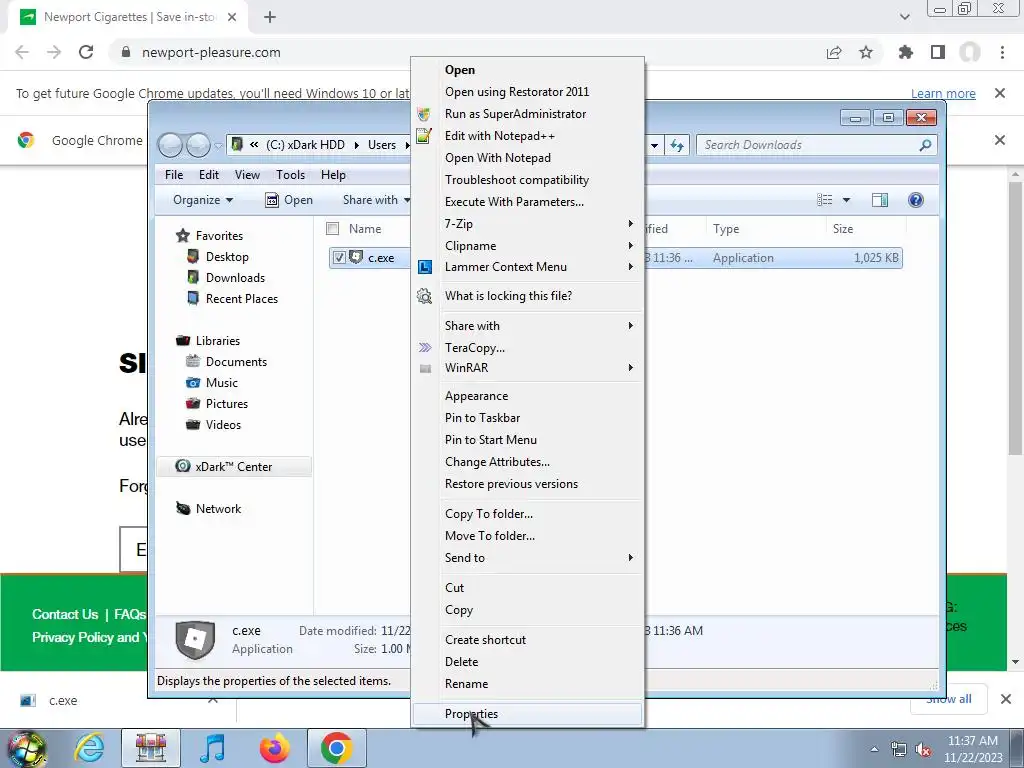The image size is (1024, 768).
Task: Open the Share with toolbar dropdown
Action: pos(376,200)
